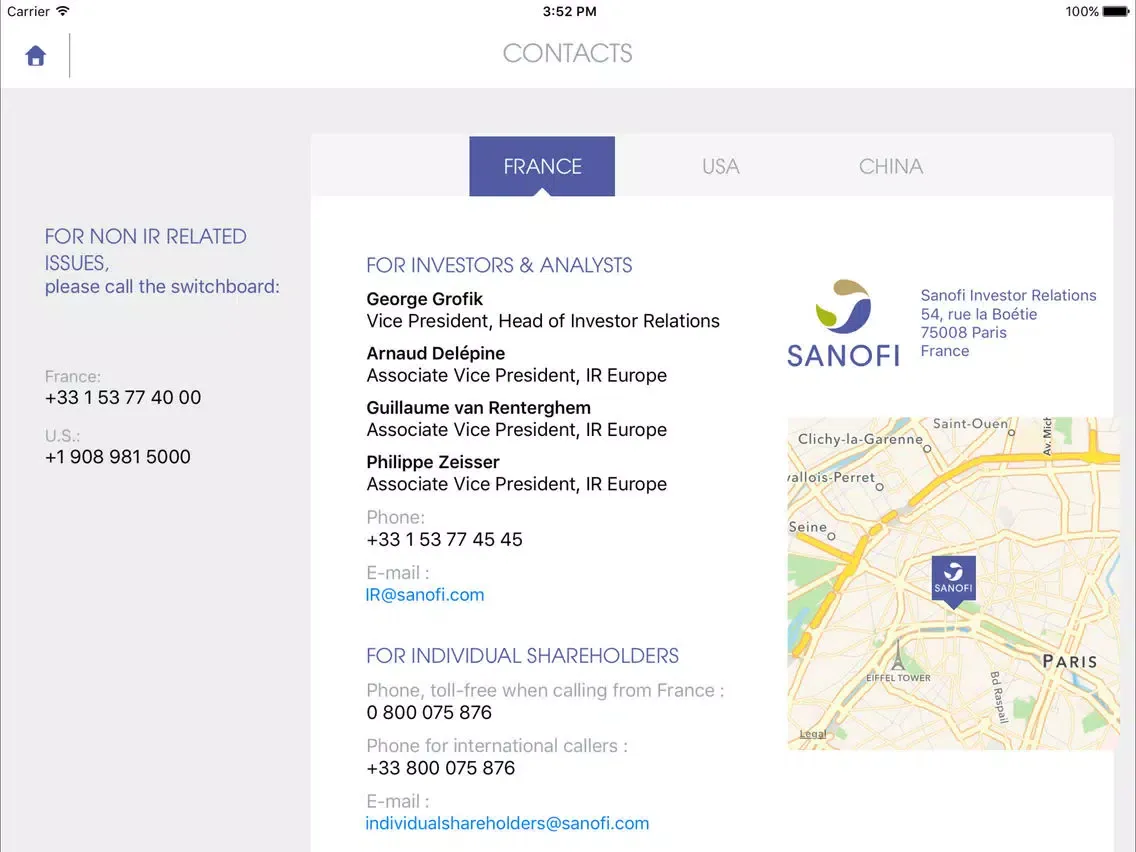
Task: Open the CHINA tab
Action: (x=890, y=166)
